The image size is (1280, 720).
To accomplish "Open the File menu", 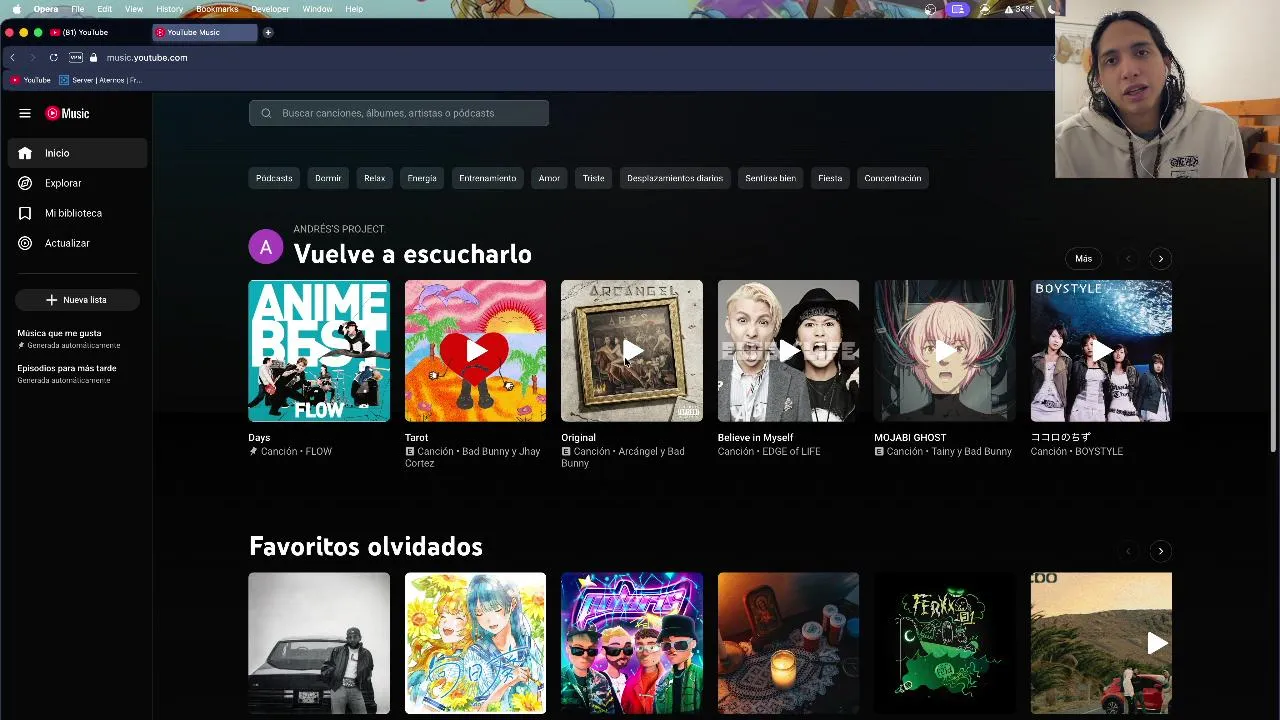I will (x=77, y=9).
